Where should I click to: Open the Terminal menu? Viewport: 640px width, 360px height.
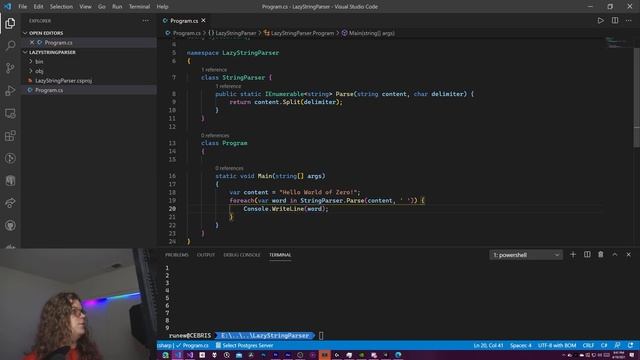coord(139,7)
